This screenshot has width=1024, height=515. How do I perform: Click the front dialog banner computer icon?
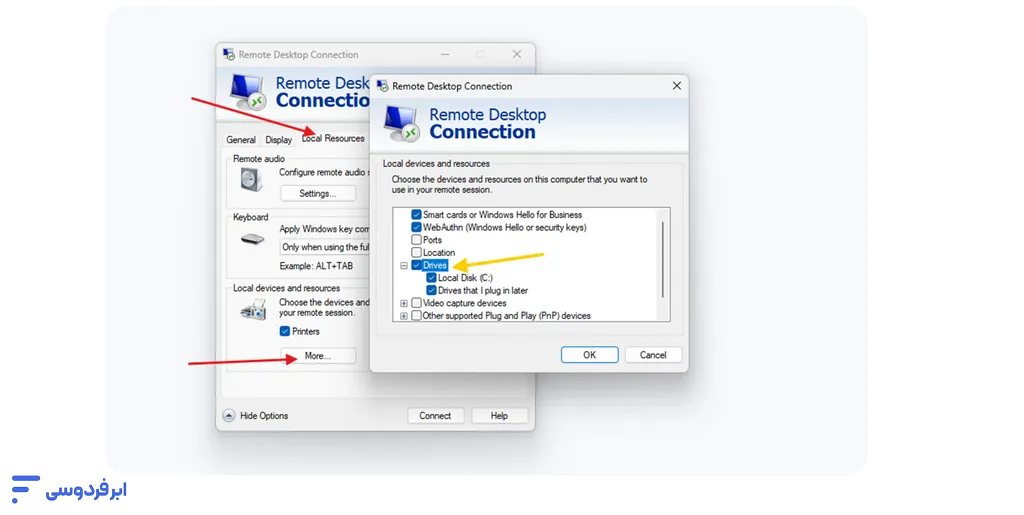(x=401, y=123)
